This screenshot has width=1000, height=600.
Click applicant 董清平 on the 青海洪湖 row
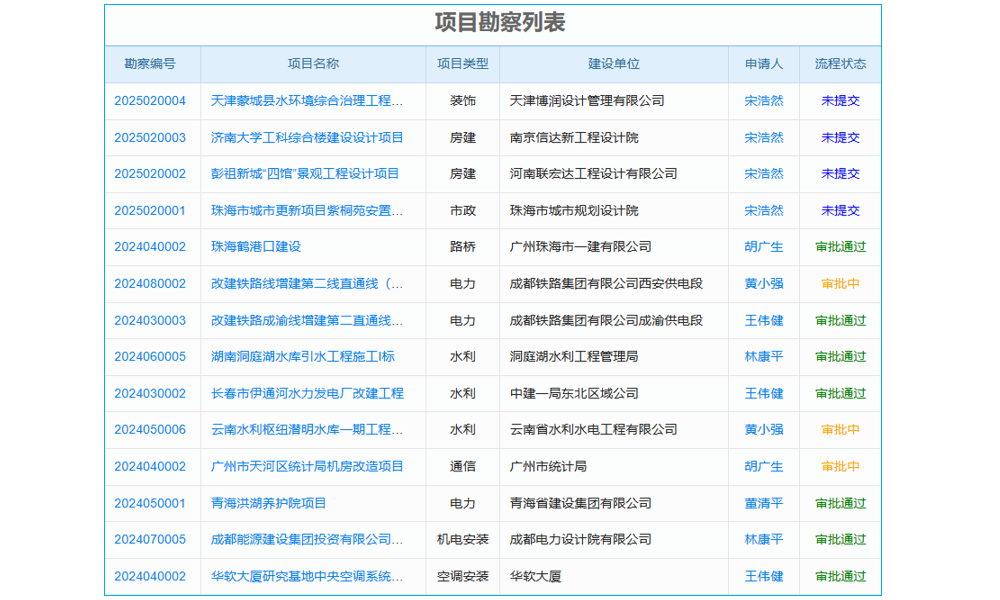pos(763,503)
